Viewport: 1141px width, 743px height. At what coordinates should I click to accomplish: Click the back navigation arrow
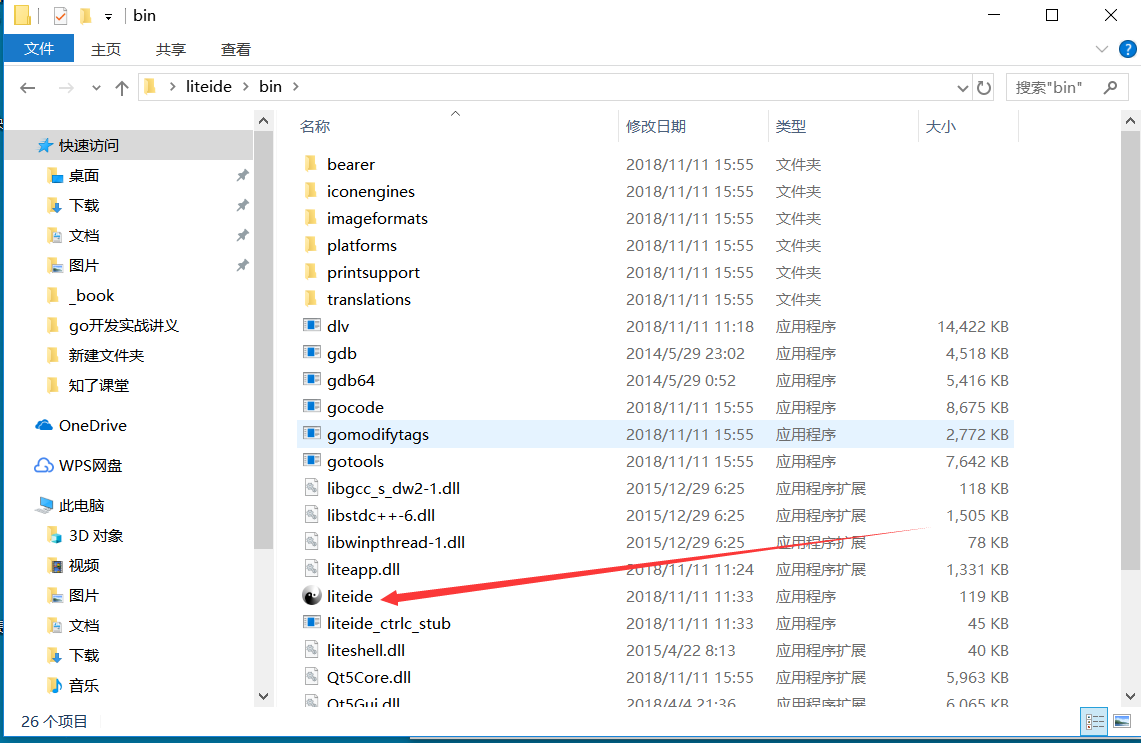click(28, 88)
